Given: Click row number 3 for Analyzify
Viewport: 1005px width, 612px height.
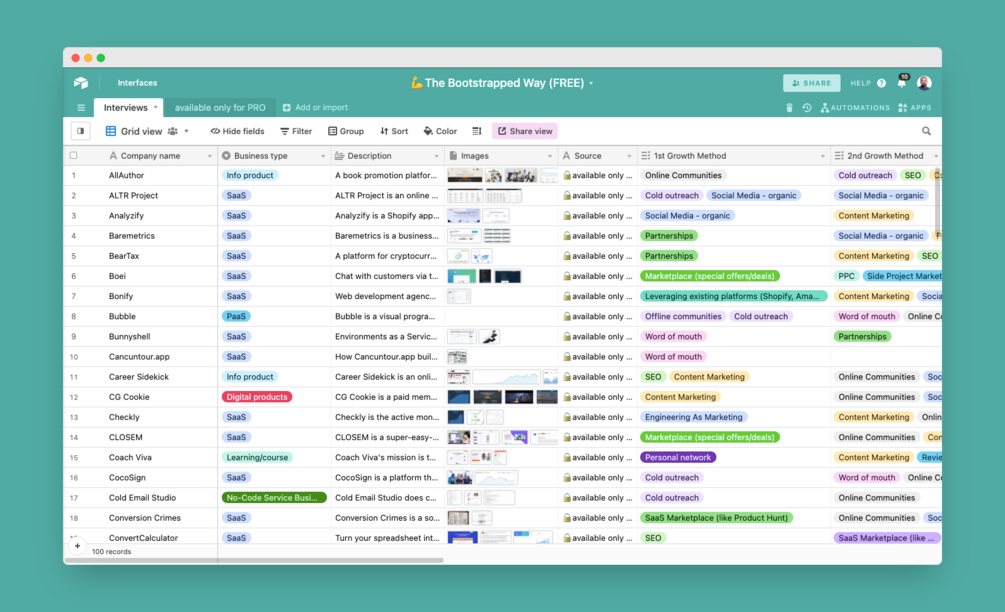Looking at the screenshot, I should coord(74,216).
